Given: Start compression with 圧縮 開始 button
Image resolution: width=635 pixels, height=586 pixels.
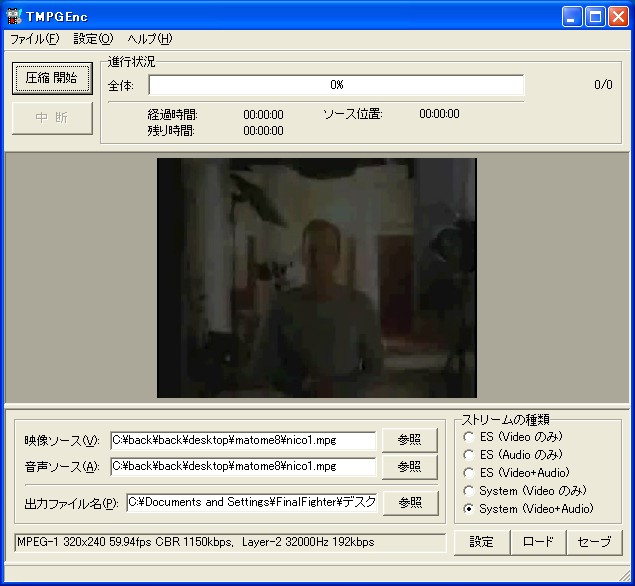Looking at the screenshot, I should click(x=52, y=78).
